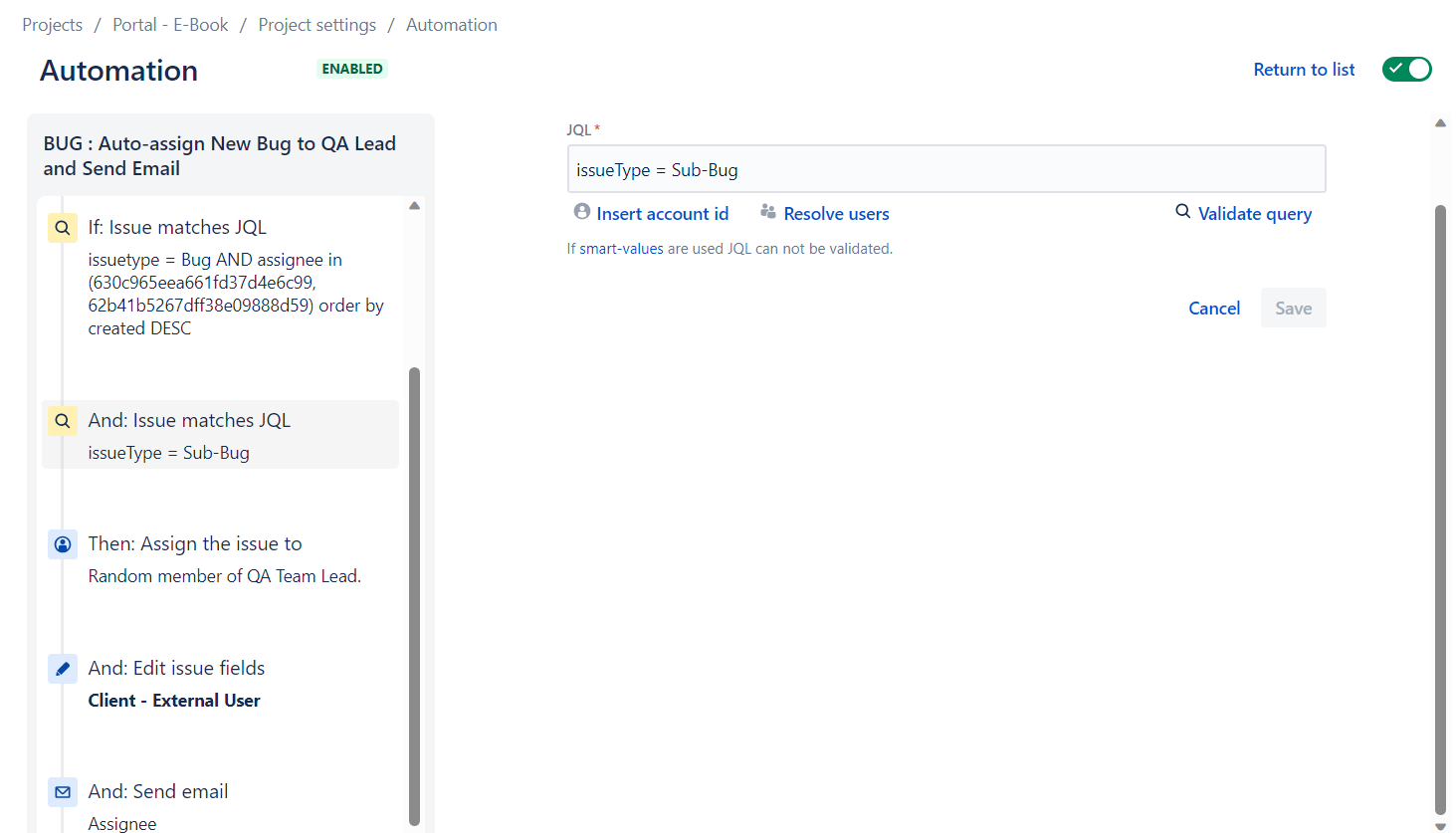Click the right panel vertical scrollbar
Screen dimensions: 1456x833
[x=1440, y=510]
